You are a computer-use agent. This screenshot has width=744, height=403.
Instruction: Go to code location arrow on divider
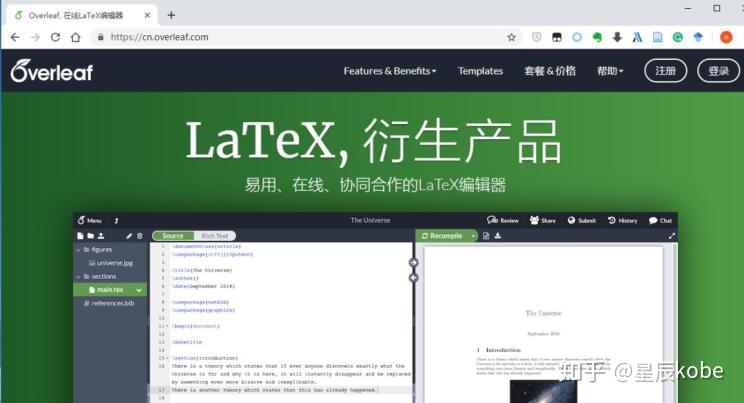click(x=413, y=278)
